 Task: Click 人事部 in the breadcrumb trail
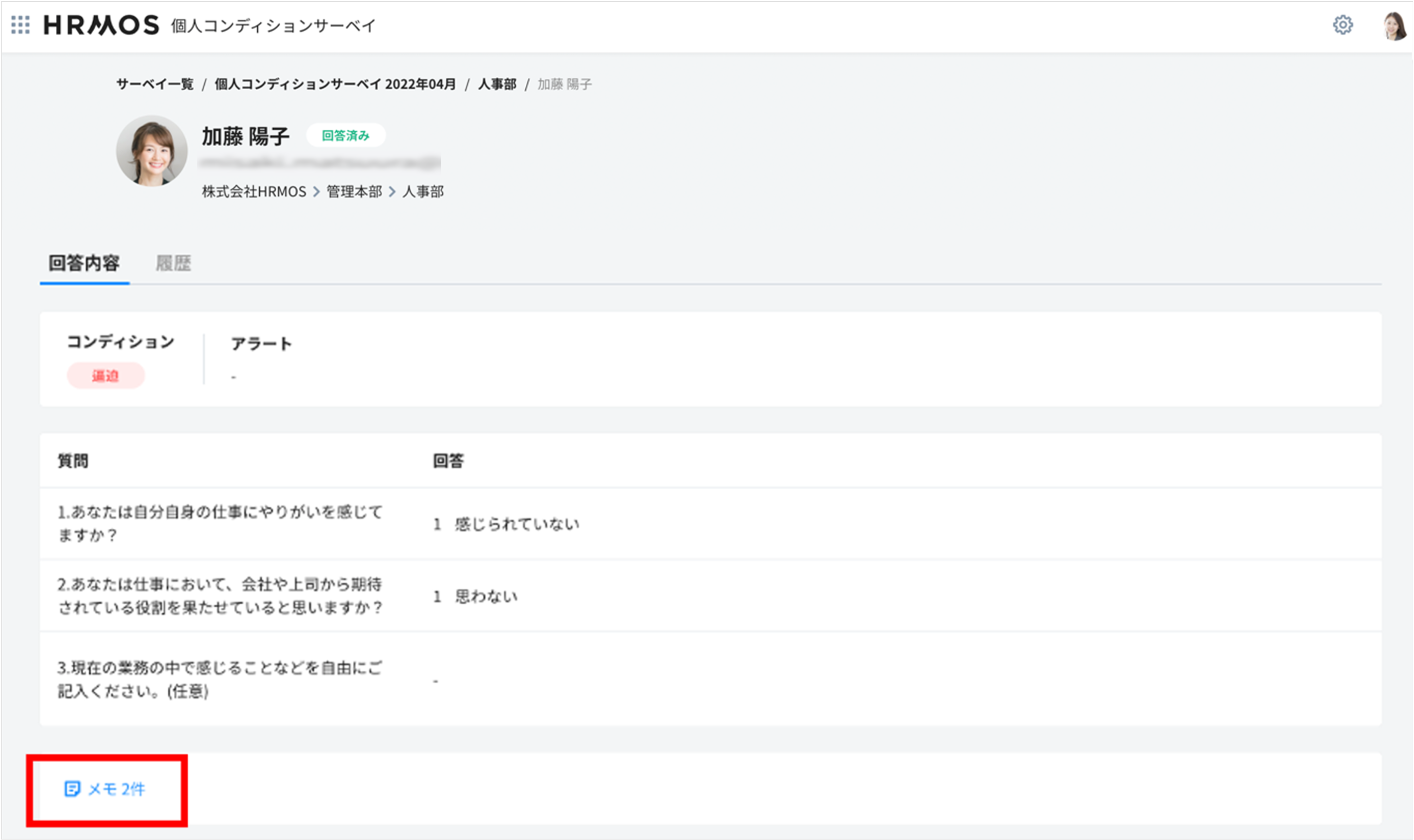pos(497,84)
